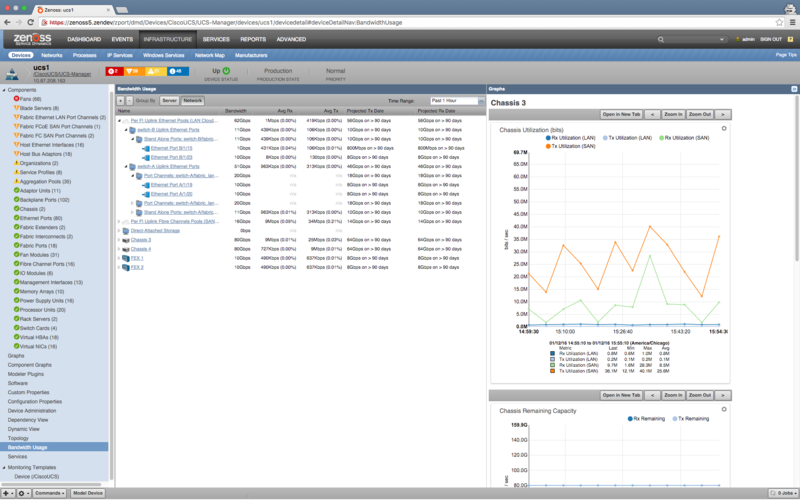Open the EVENTS menu tab
Image resolution: width=800 pixels, height=500 pixels.
tap(122, 39)
